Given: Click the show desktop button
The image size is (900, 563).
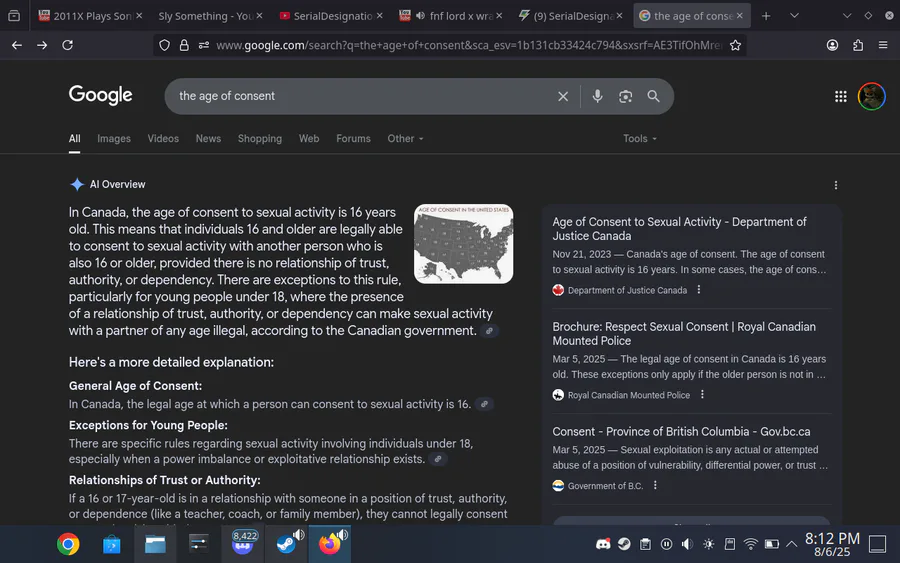Looking at the screenshot, I should pyautogui.click(x=878, y=544).
